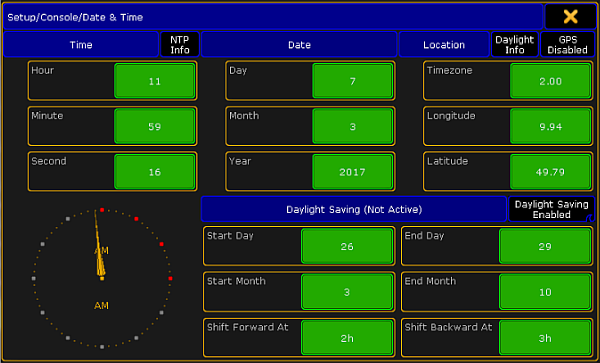Change the End Day value 29

tap(545, 246)
